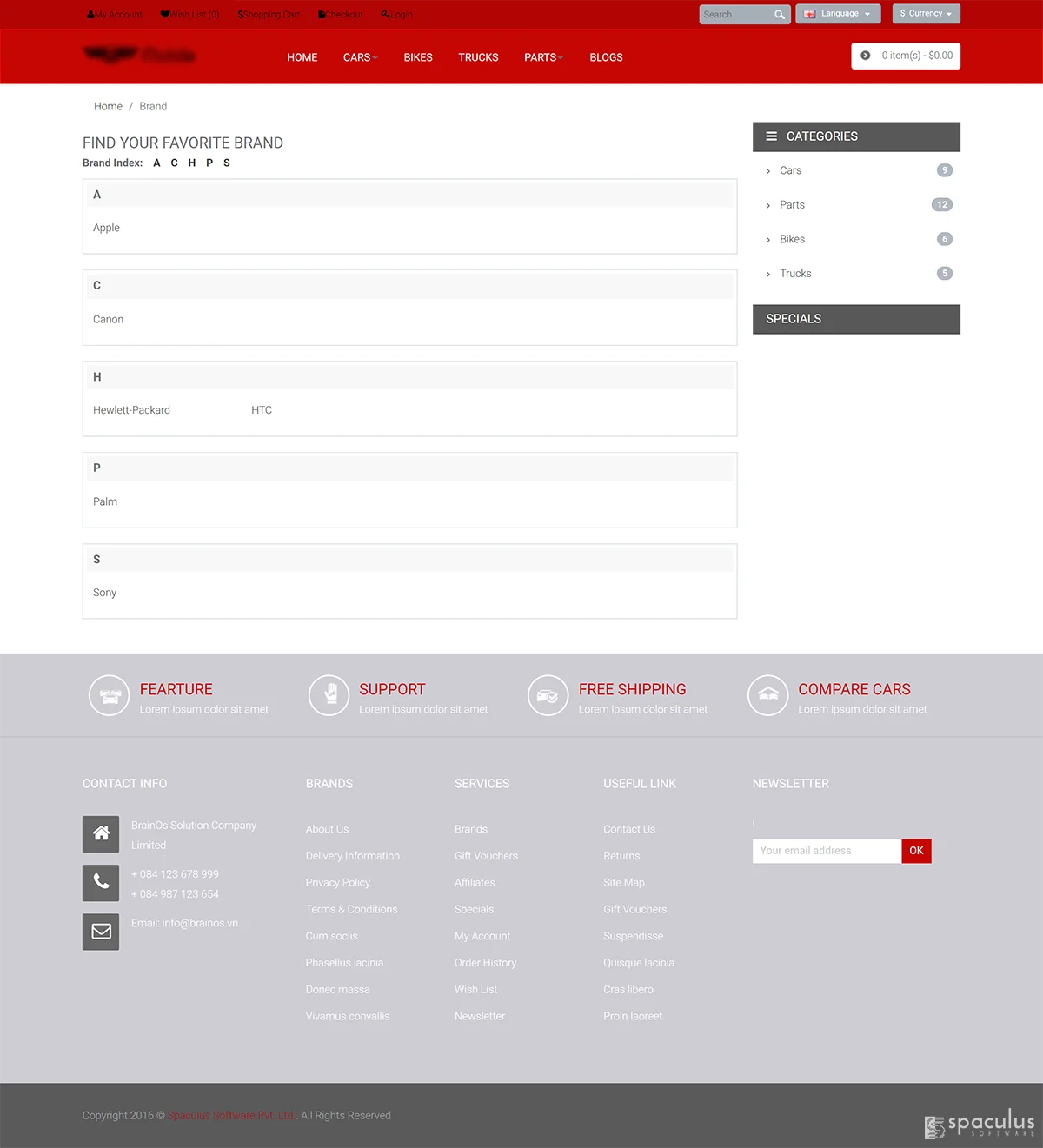The image size is (1043, 1148).
Task: Click the Wish List heart icon
Action: click(165, 15)
